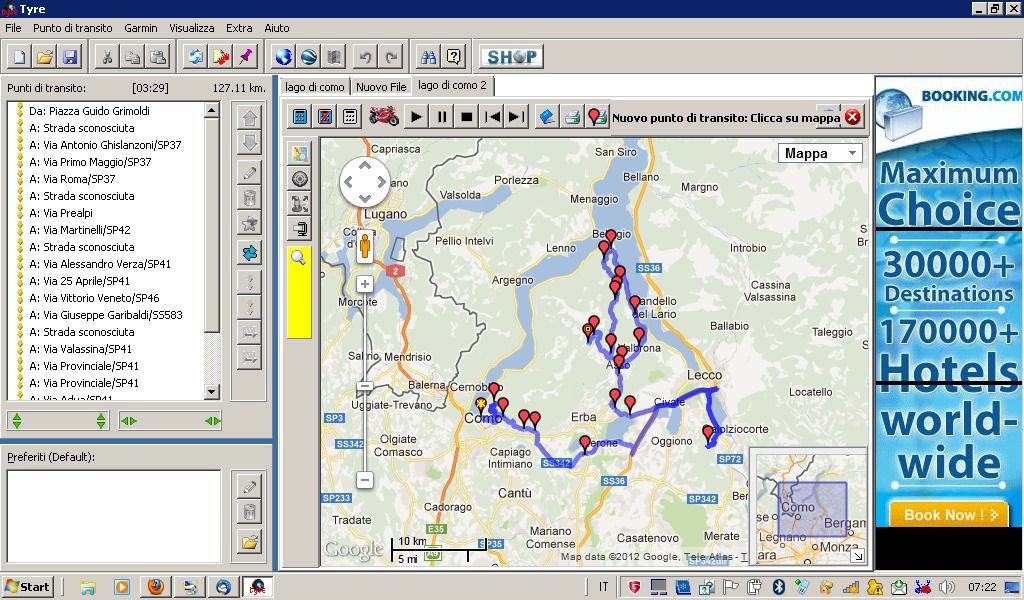Edit favorite with pencil beside Preferiti list
The image size is (1024, 600).
pos(249,487)
